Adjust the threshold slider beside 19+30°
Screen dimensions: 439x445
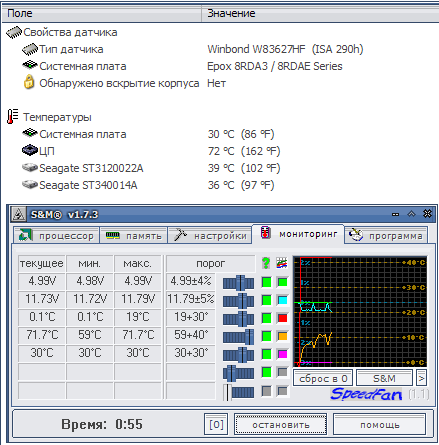point(238,319)
